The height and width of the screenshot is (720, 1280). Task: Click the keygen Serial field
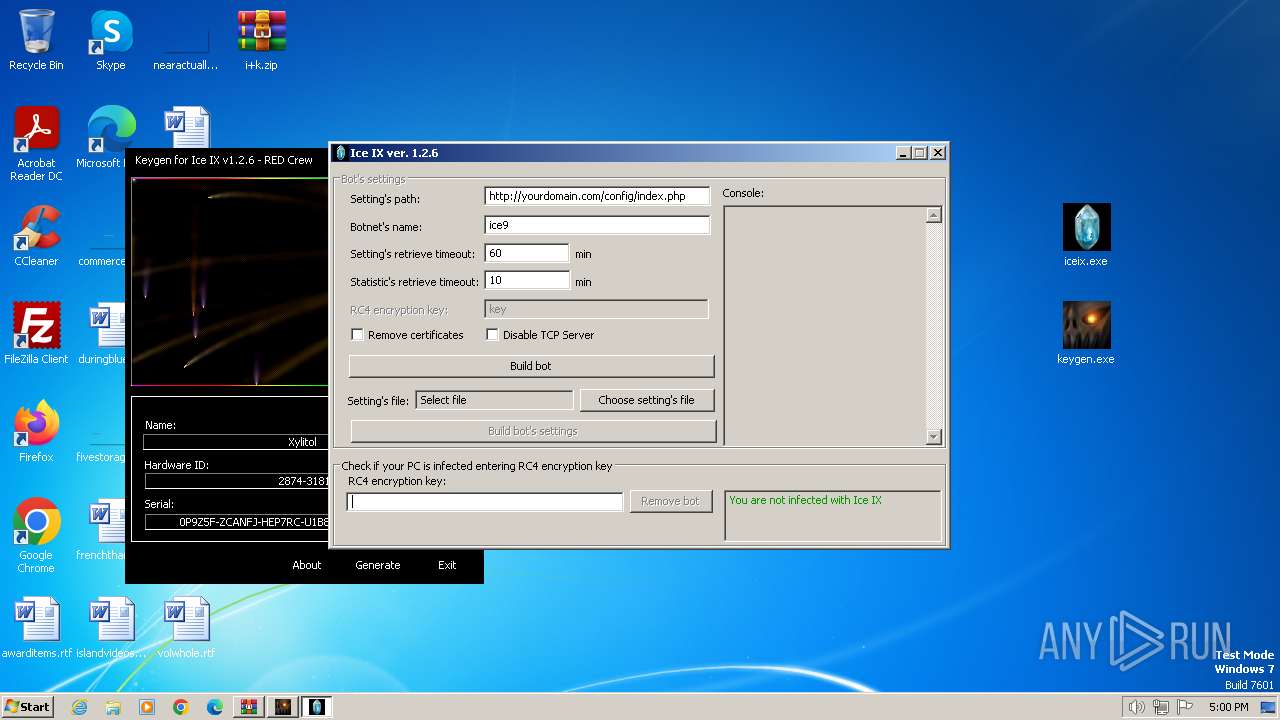(236, 522)
